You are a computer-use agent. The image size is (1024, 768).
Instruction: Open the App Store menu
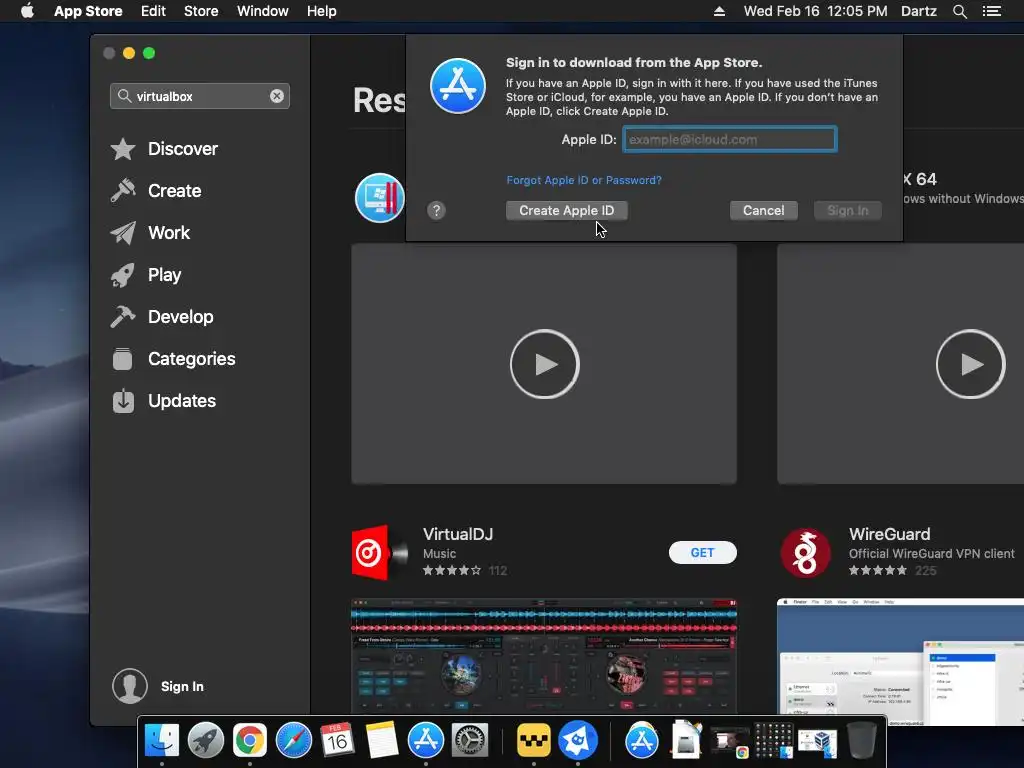point(88,11)
